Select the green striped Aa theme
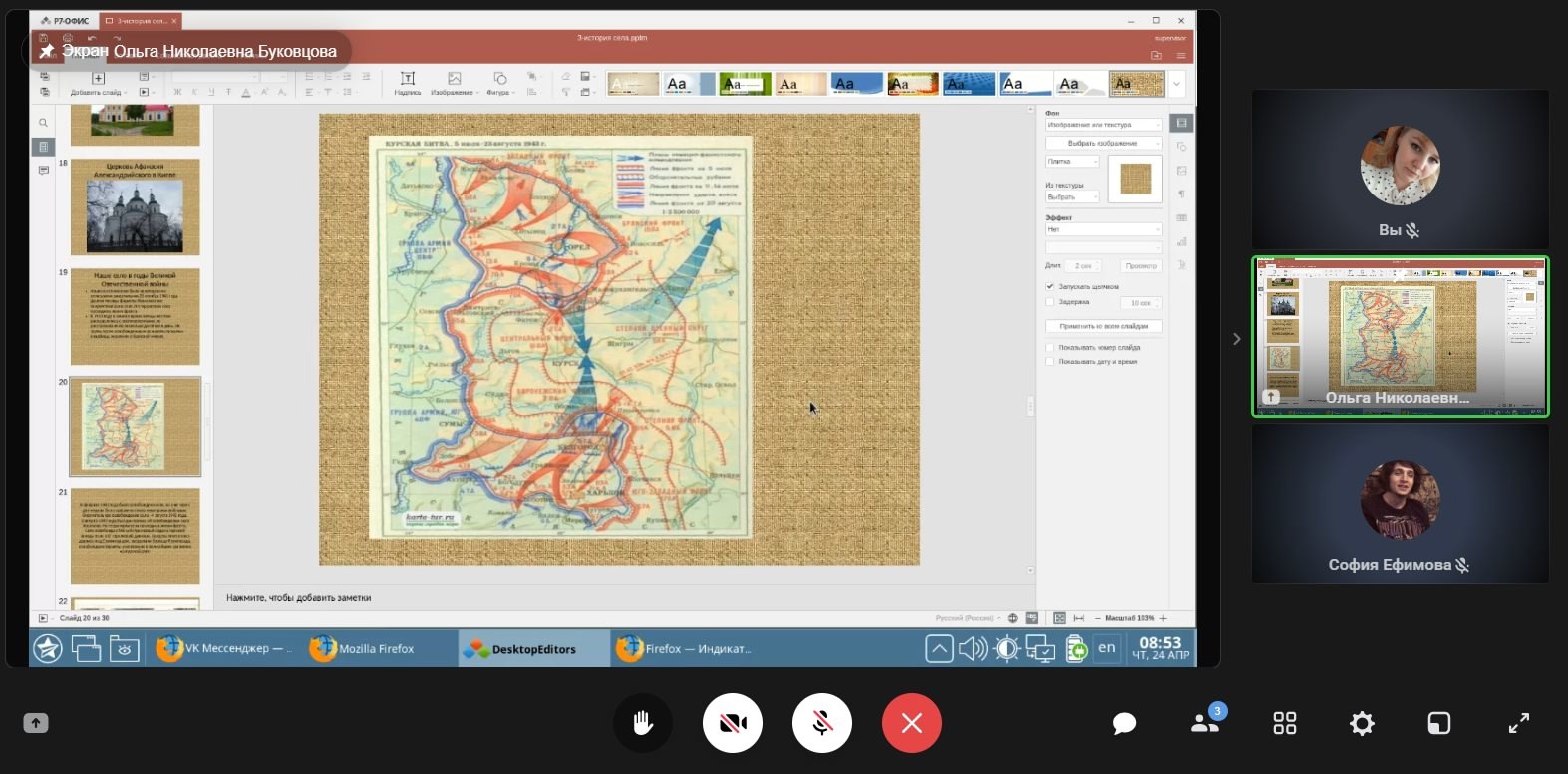The width and height of the screenshot is (1568, 774). [x=745, y=84]
